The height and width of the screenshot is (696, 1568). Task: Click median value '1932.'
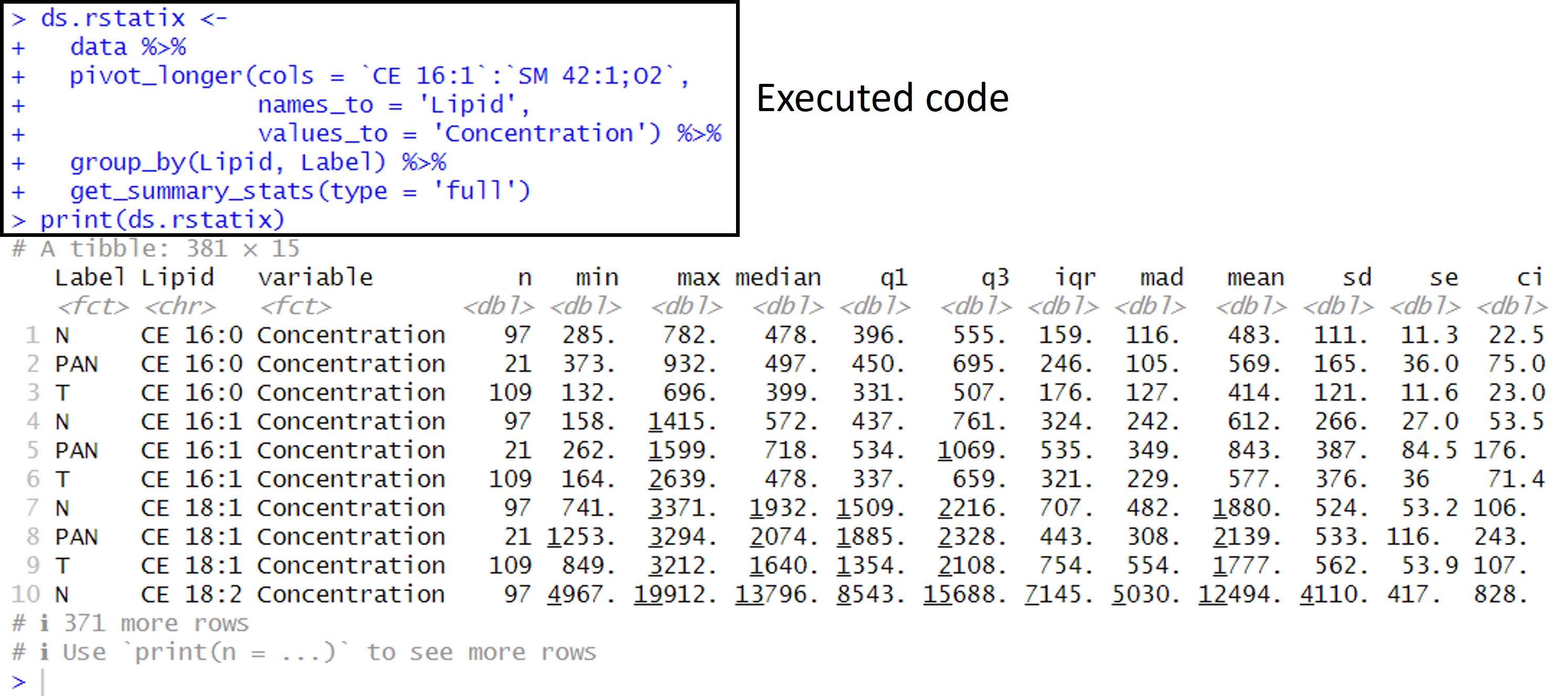pyautogui.click(x=784, y=508)
